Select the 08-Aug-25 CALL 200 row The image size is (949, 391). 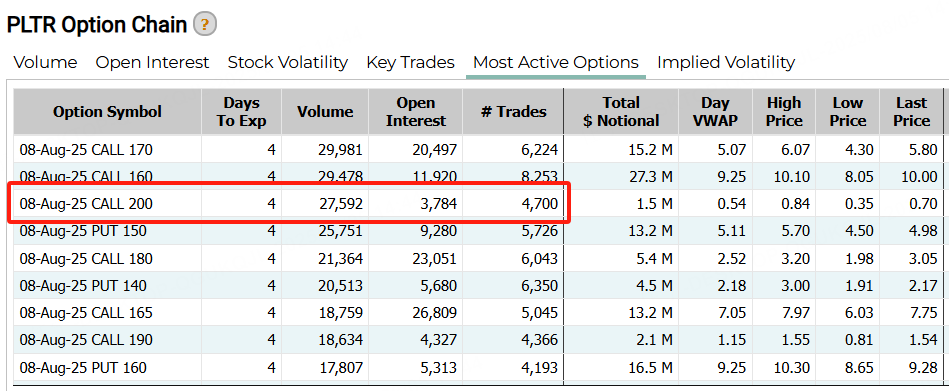[x=478, y=204]
